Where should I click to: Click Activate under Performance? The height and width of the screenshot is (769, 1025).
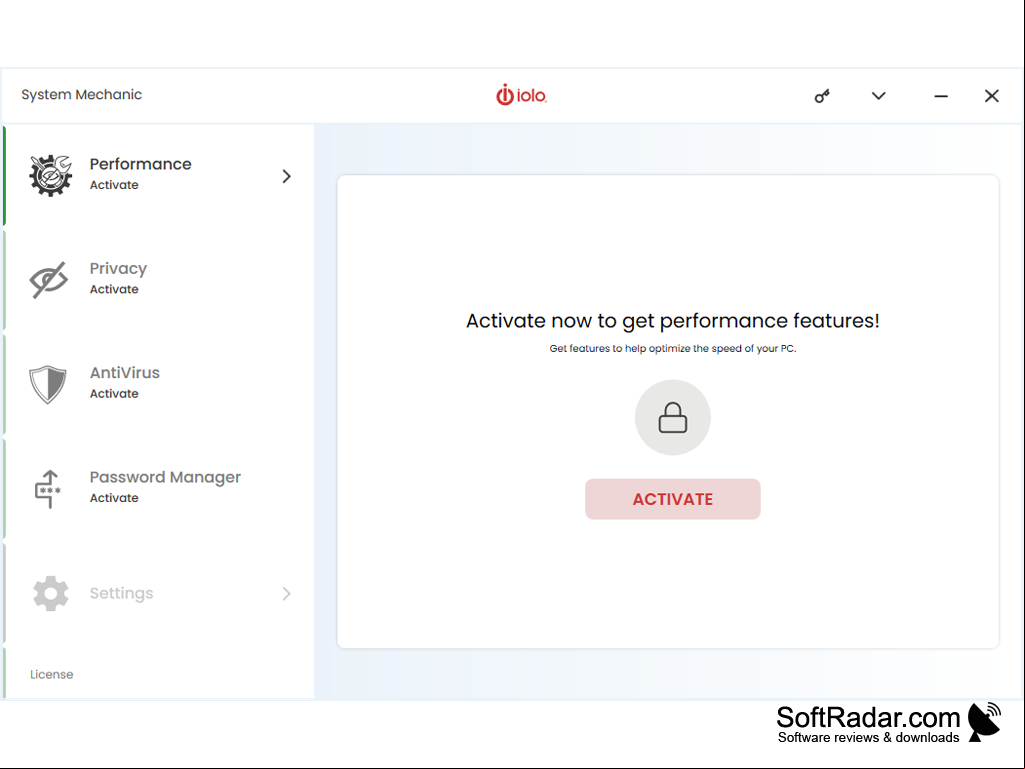[x=114, y=185]
